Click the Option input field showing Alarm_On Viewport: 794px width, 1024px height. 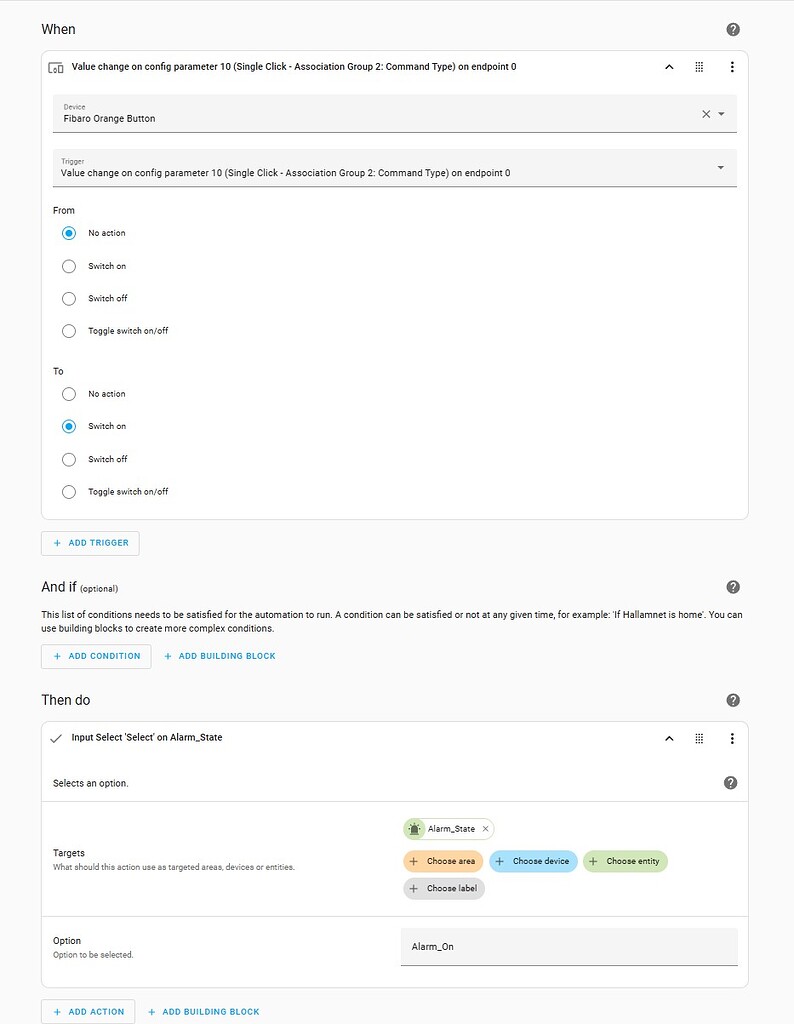[568, 946]
